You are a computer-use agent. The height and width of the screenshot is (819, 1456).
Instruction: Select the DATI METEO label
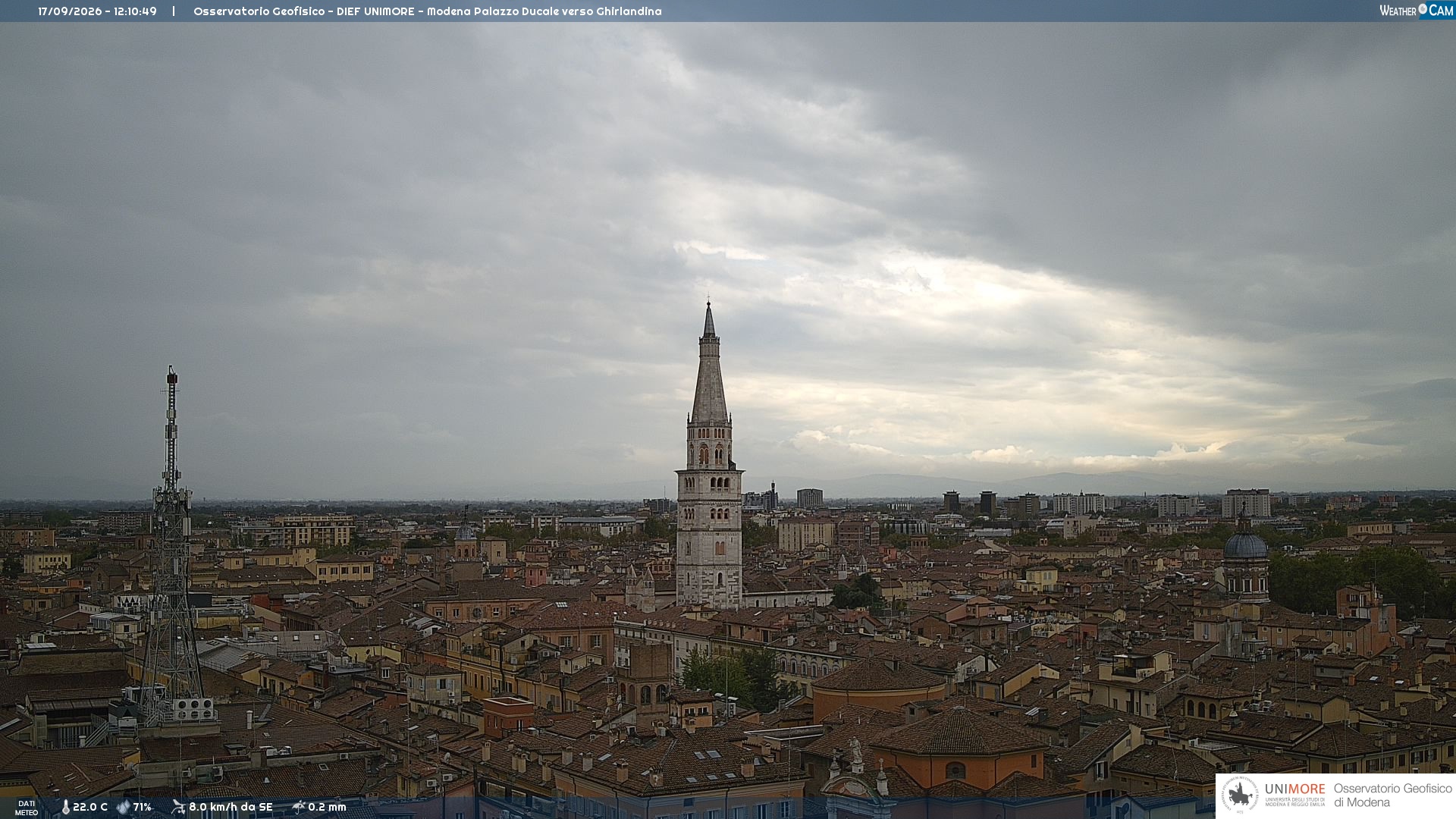(x=27, y=808)
